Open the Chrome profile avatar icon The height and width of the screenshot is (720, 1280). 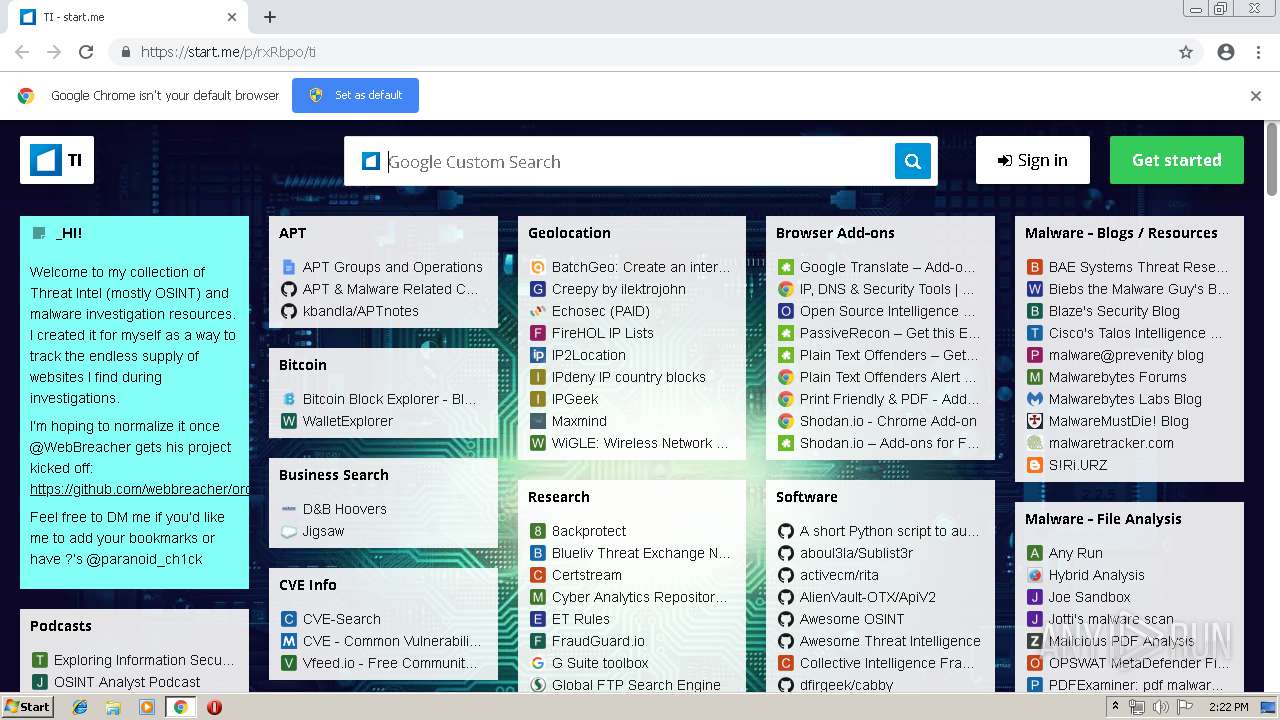[x=1226, y=52]
